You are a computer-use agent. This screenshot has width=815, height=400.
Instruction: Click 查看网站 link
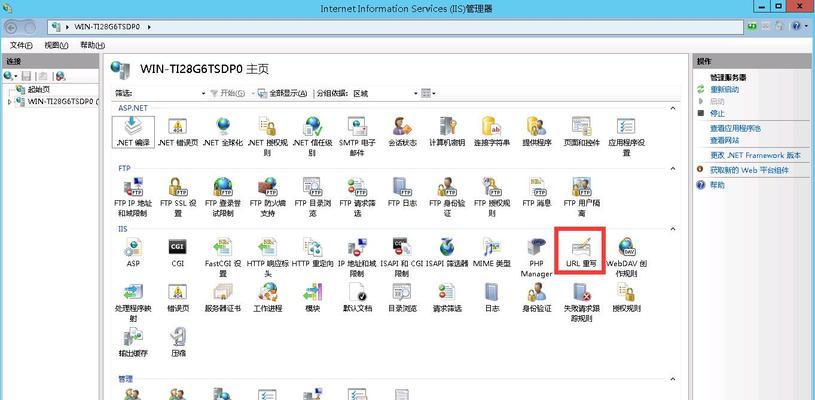coord(725,140)
